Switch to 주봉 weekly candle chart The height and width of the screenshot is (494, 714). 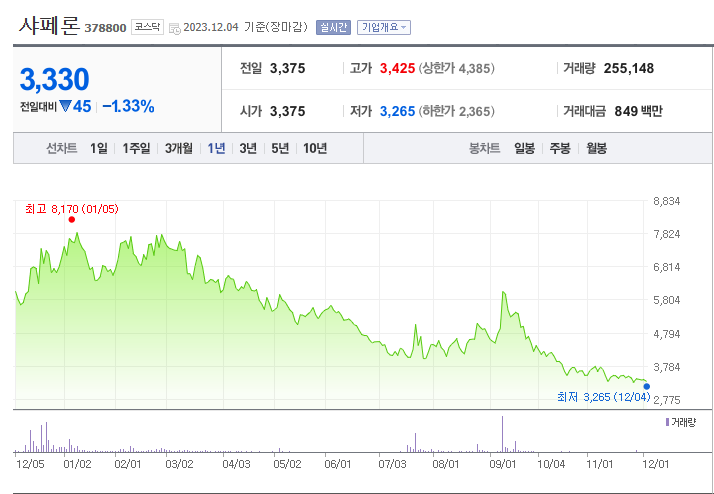[x=560, y=148]
